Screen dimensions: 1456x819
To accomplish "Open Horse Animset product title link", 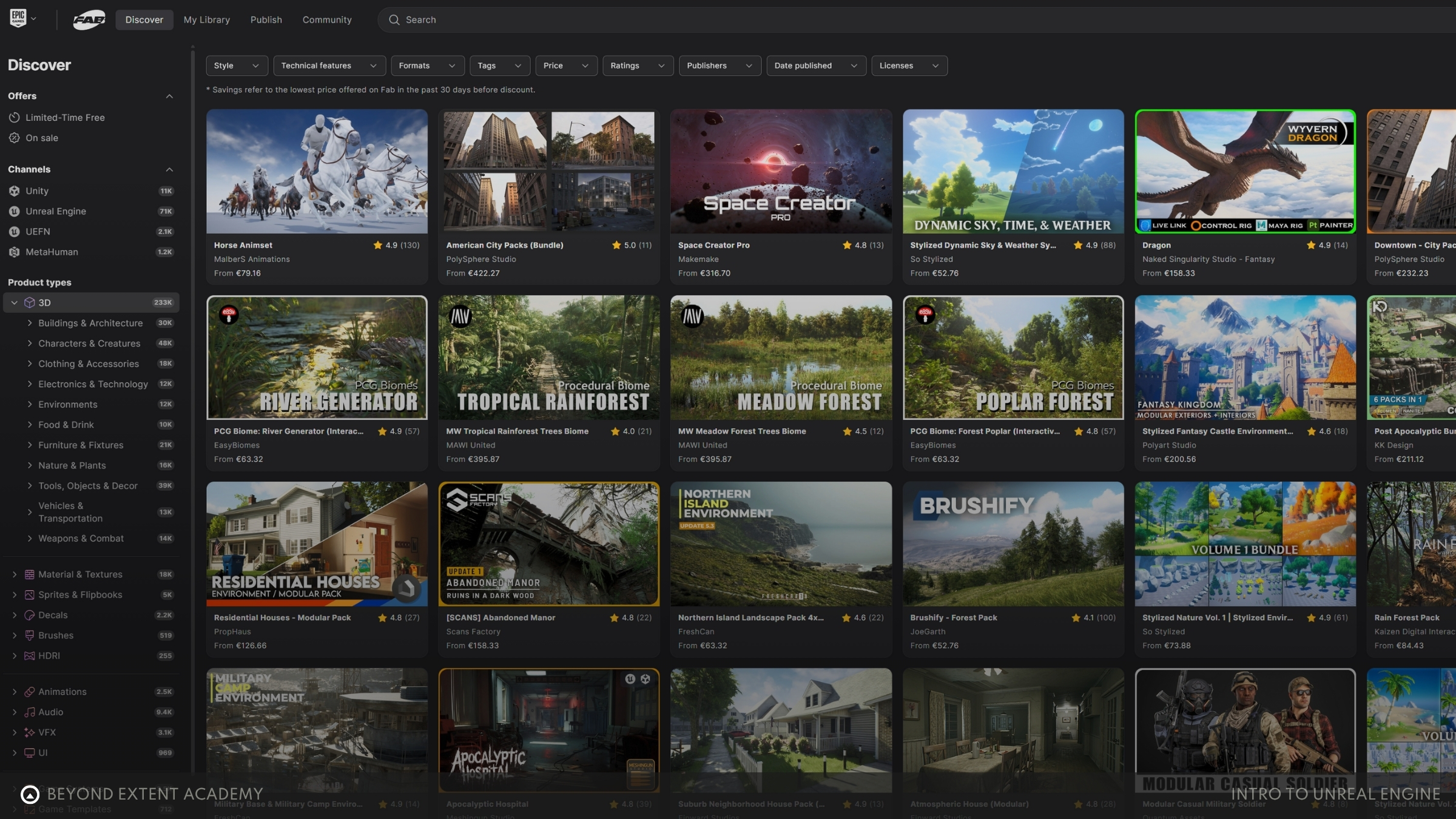I will click(x=243, y=245).
